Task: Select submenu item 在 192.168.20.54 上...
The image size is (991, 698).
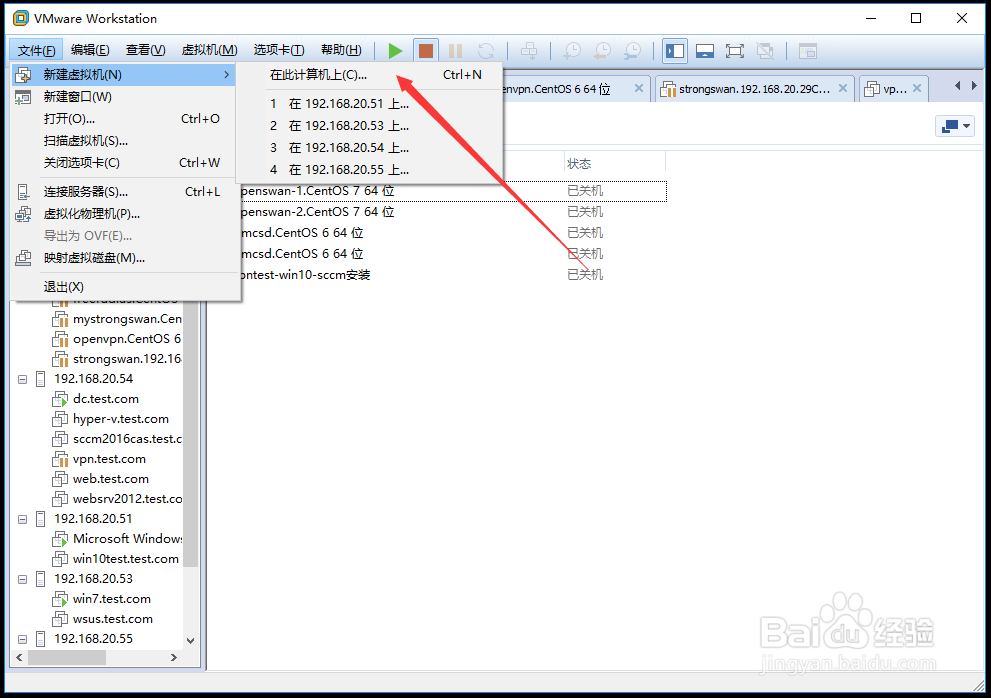Action: click(x=369, y=148)
